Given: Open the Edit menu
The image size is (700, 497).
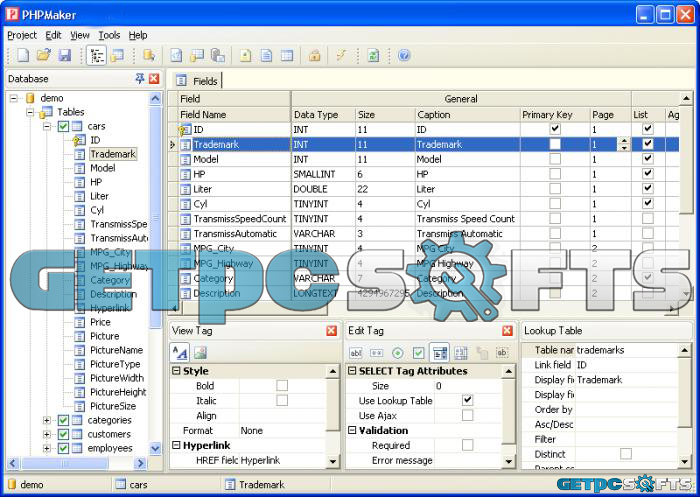Looking at the screenshot, I should pyautogui.click(x=53, y=35).
